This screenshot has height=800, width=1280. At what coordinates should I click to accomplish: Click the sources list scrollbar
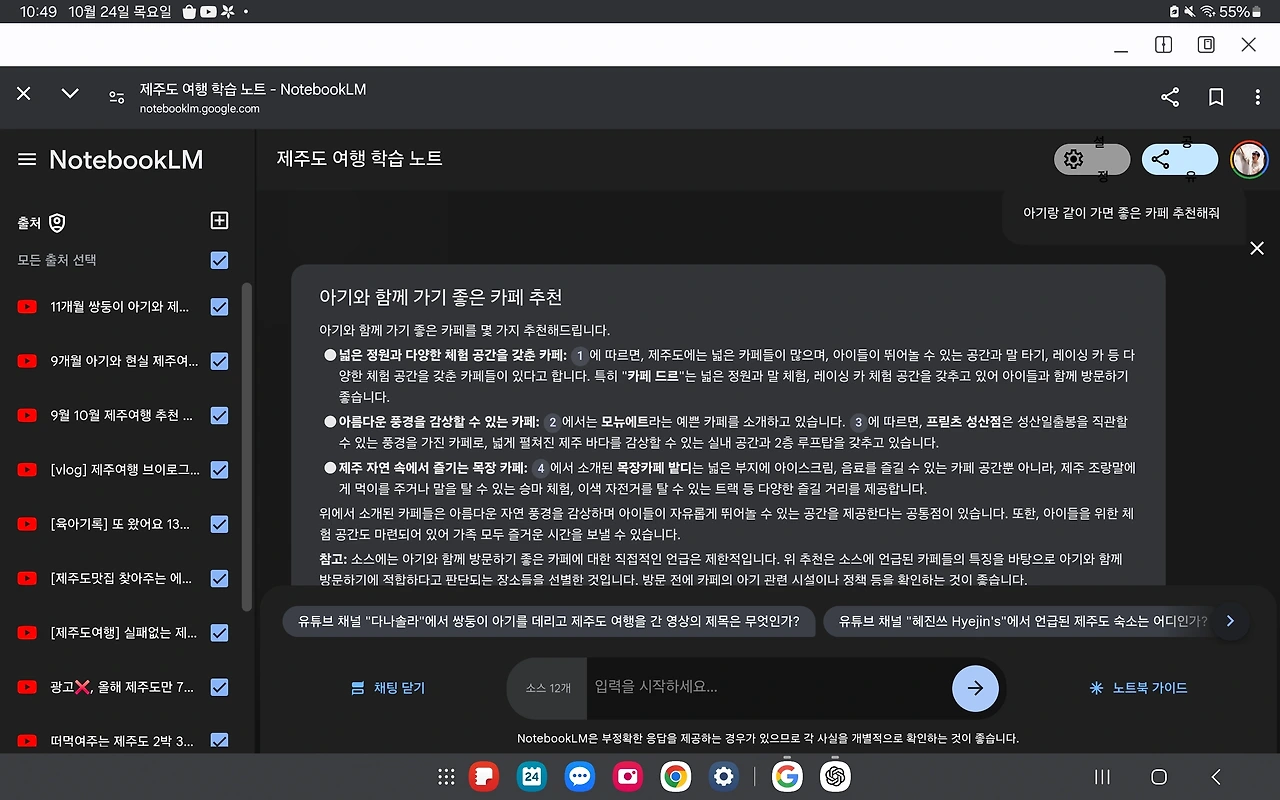tap(248, 445)
